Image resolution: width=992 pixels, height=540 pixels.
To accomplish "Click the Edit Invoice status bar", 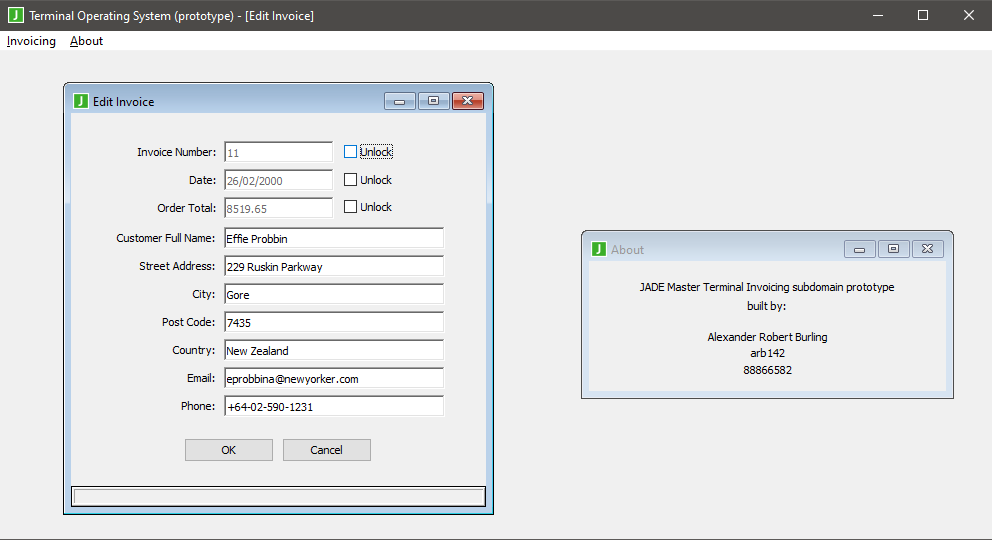I will [278, 496].
